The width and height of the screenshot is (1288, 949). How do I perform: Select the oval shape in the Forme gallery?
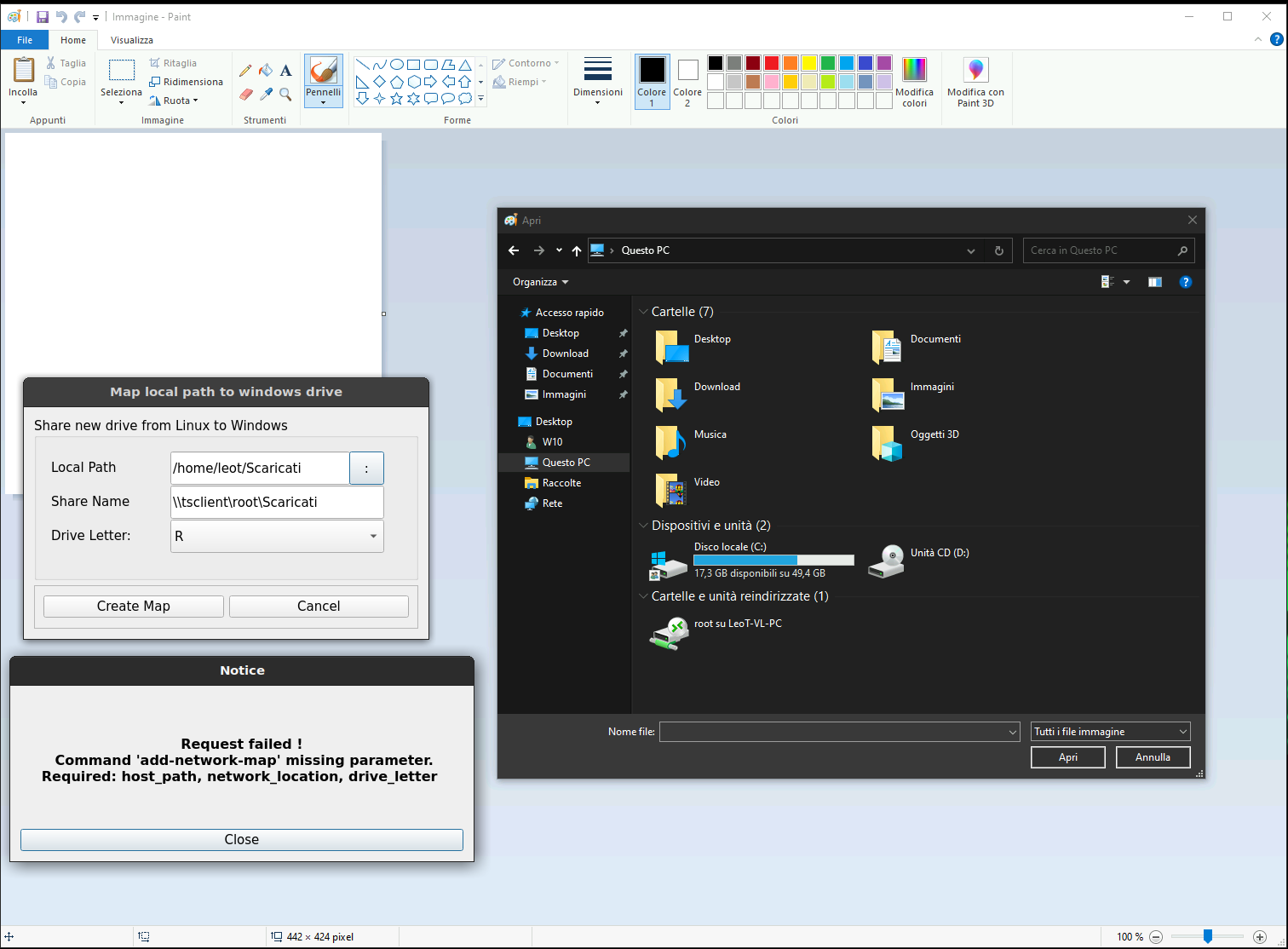[x=396, y=63]
